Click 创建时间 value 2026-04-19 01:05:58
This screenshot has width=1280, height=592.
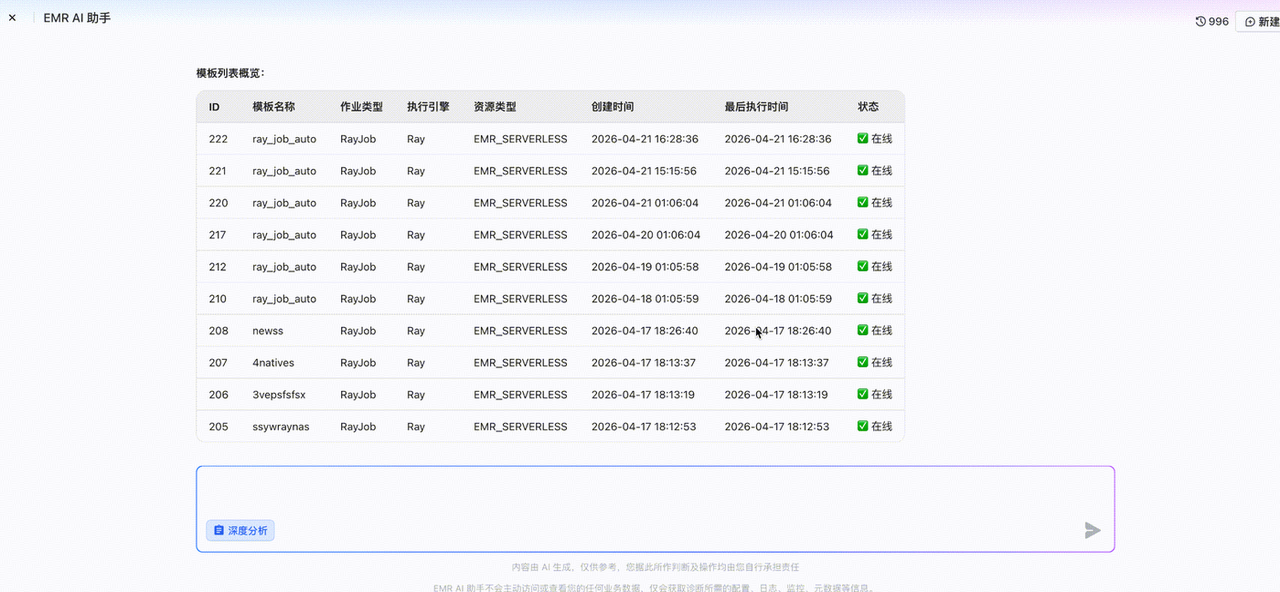[645, 267]
